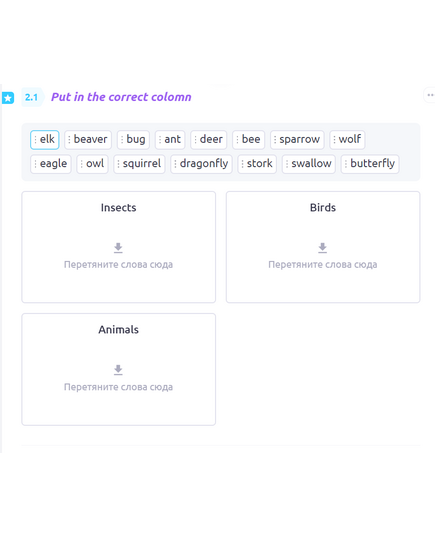Click the squirrel word chip

pyautogui.click(x=139, y=164)
